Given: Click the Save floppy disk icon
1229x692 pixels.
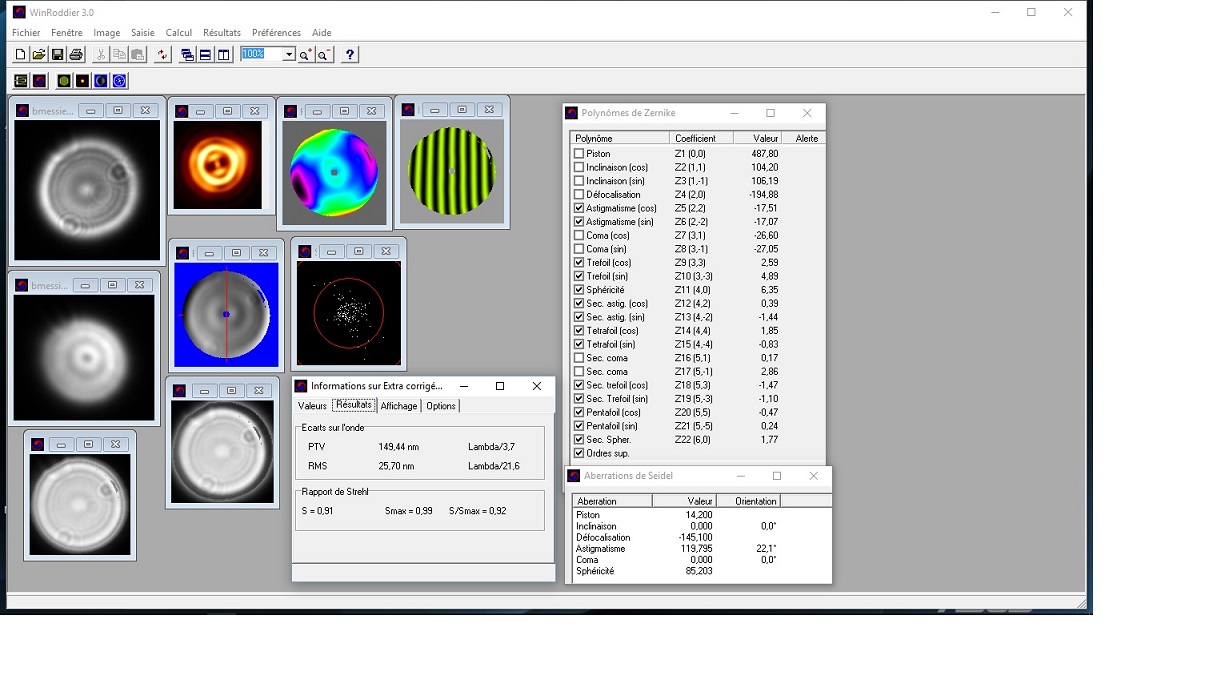Looking at the screenshot, I should pos(57,55).
